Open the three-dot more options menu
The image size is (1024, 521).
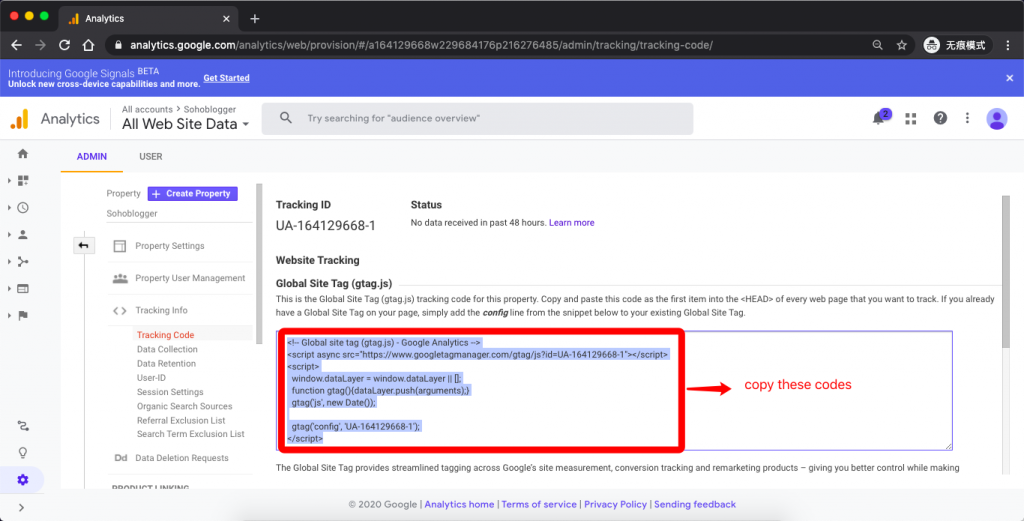click(x=967, y=118)
